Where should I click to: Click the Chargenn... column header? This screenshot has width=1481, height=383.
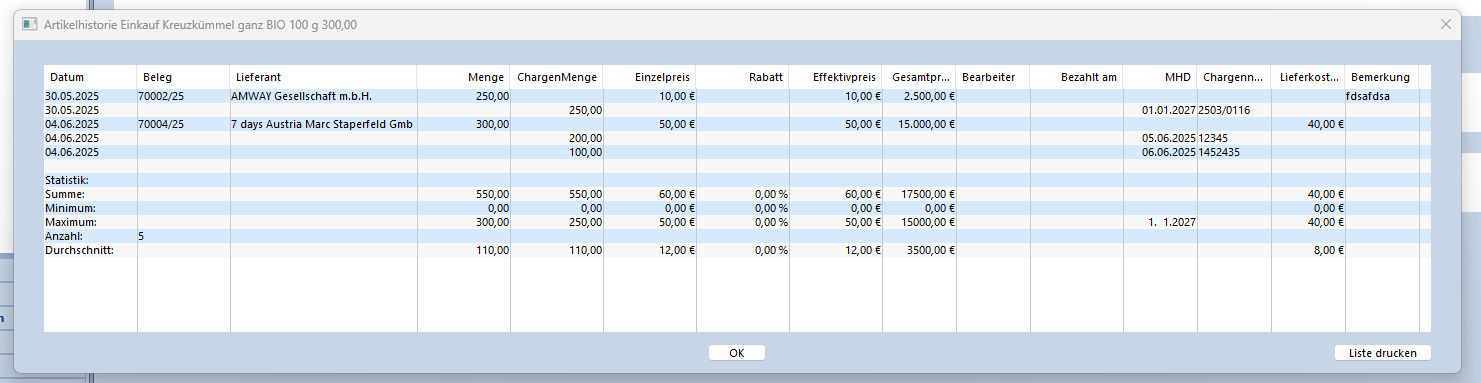tap(1234, 77)
